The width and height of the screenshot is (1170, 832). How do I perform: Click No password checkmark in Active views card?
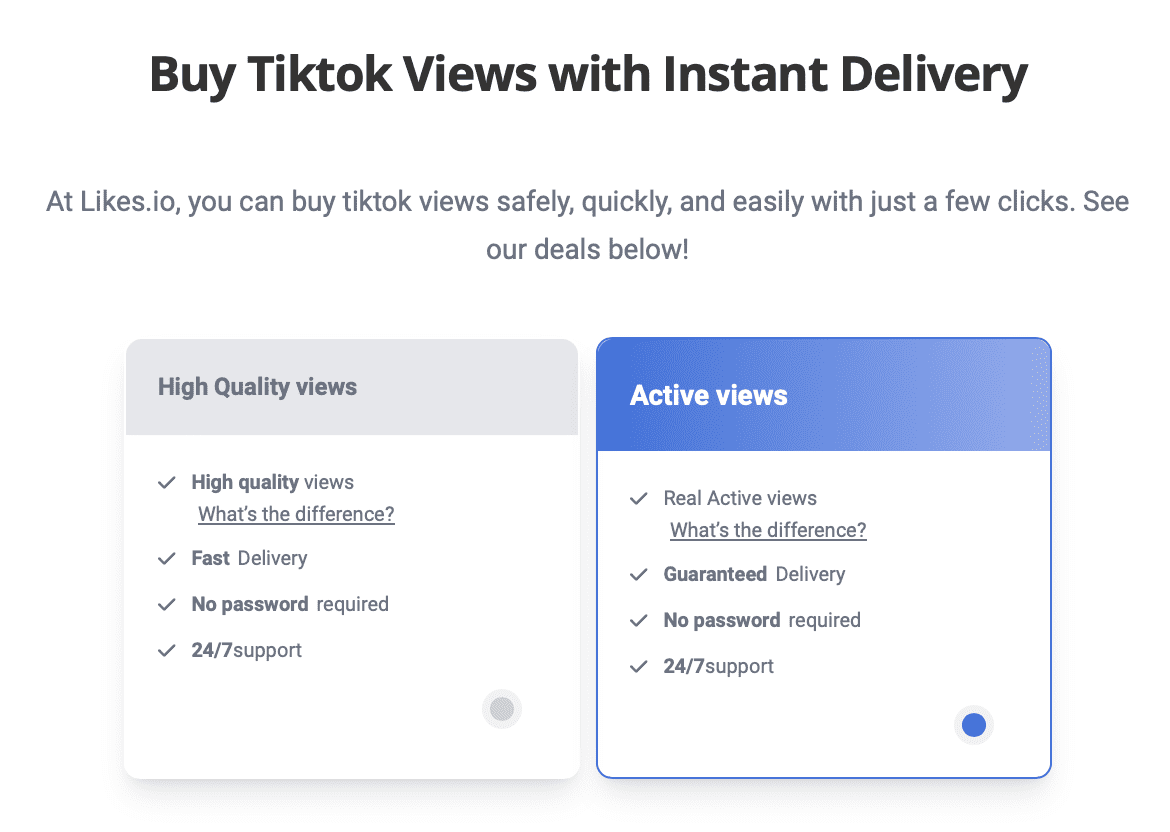[639, 621]
